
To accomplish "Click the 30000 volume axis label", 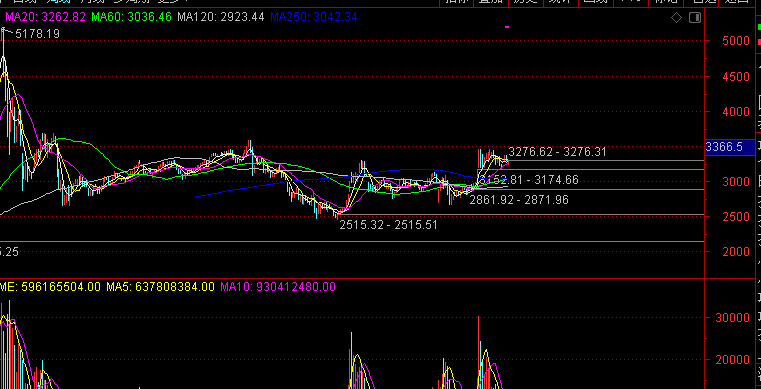I will (733, 318).
